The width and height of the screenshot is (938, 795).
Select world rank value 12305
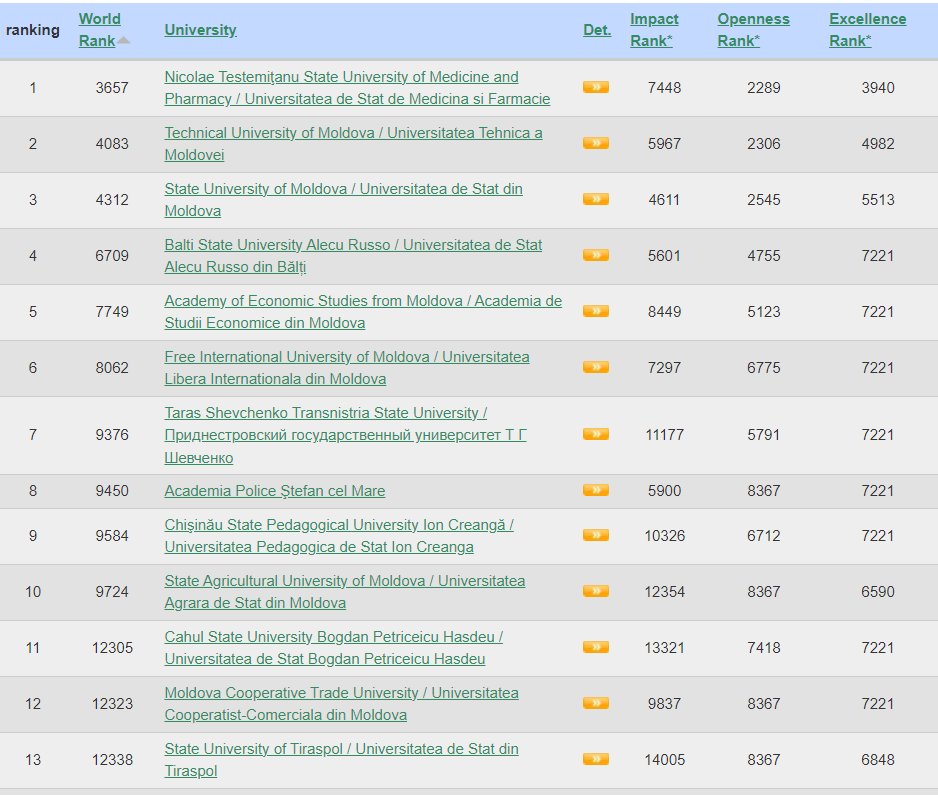(x=112, y=648)
